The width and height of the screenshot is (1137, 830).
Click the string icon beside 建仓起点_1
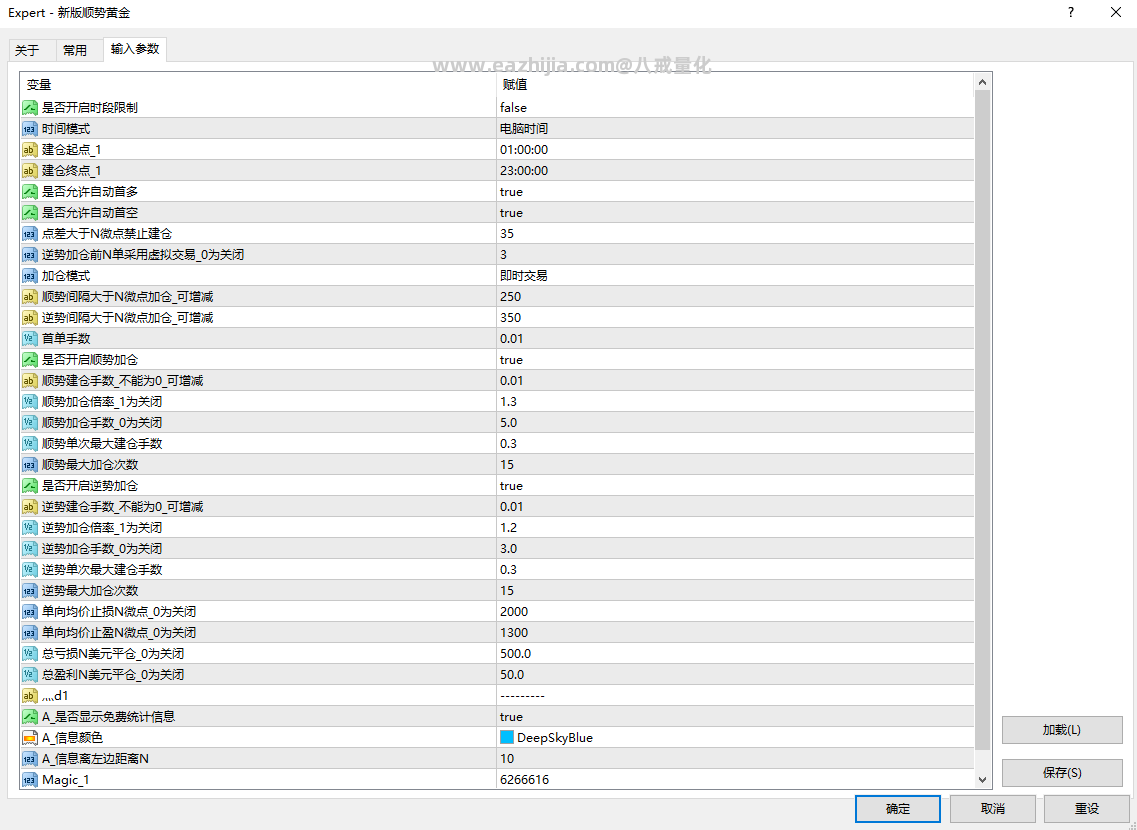(30, 150)
